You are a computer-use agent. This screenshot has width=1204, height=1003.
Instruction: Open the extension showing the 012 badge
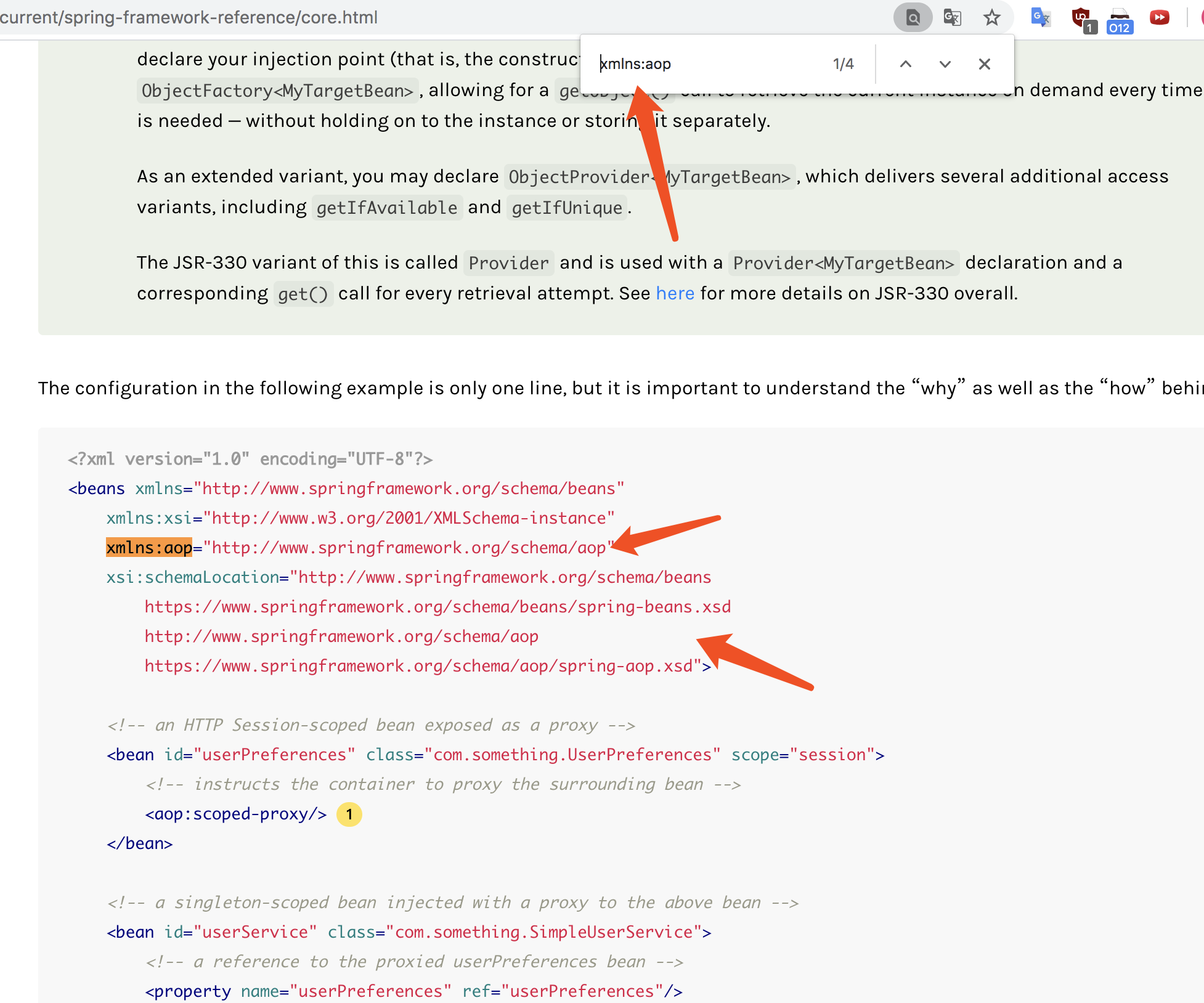click(1120, 21)
